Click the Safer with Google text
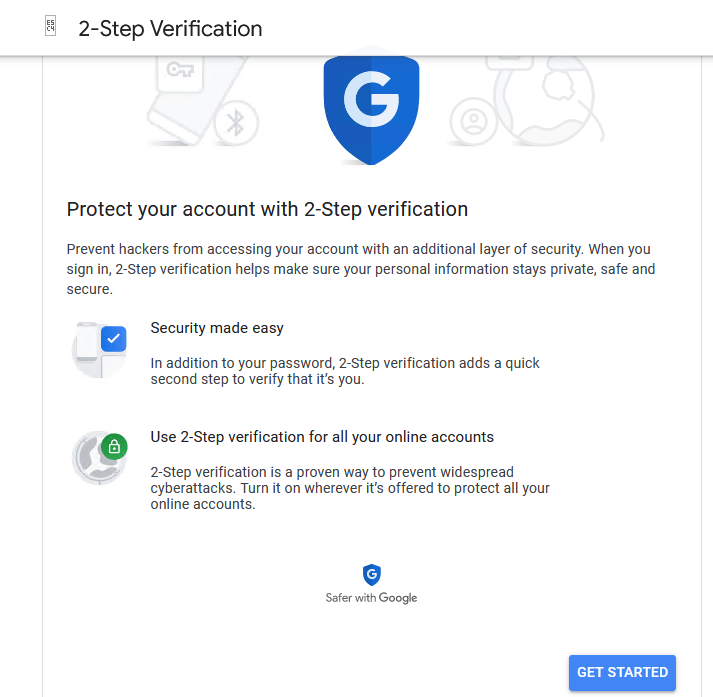This screenshot has width=713, height=697. click(x=371, y=598)
